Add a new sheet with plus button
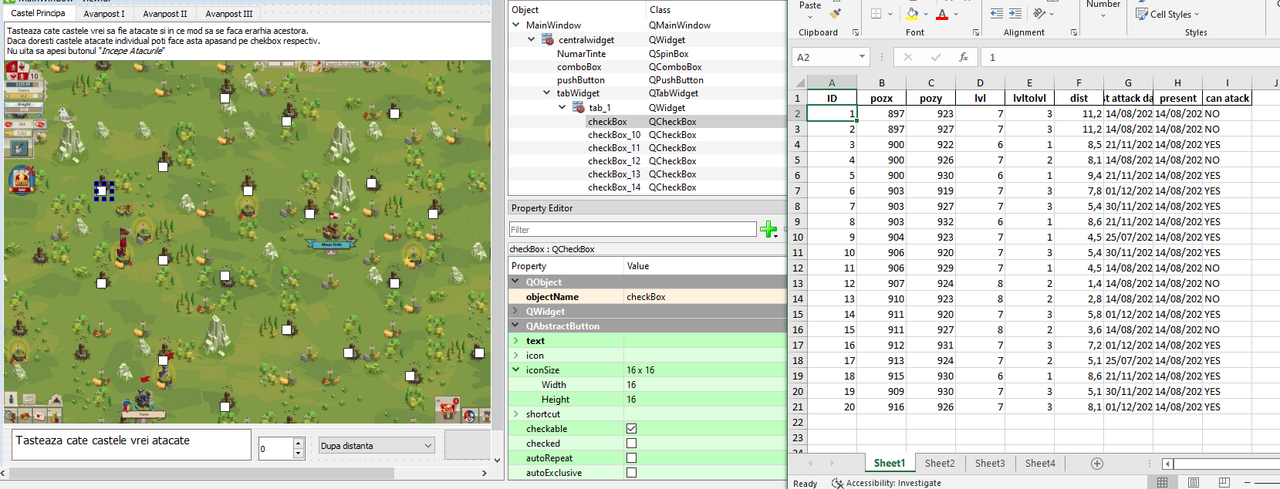This screenshot has height=489, width=1280. [x=1097, y=463]
